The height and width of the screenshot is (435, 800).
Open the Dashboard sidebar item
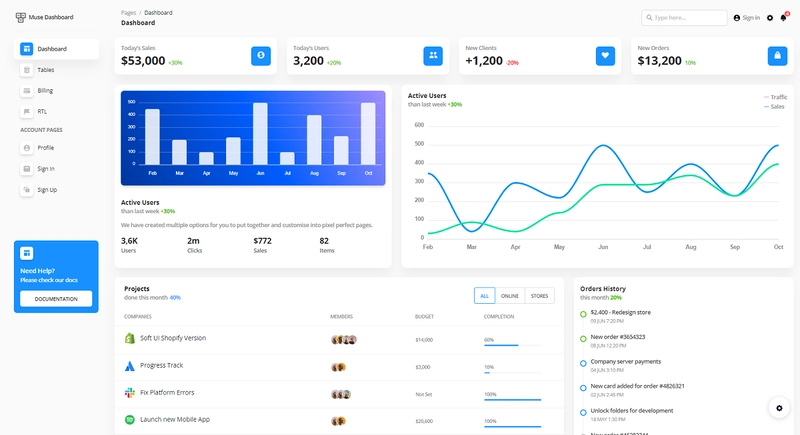point(56,49)
